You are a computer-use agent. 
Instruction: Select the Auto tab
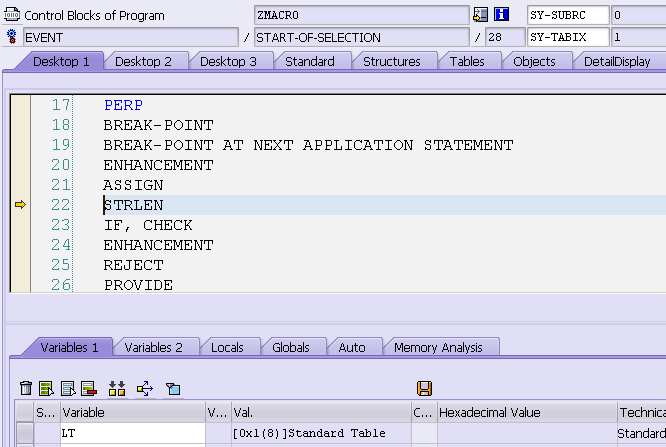coord(352,348)
